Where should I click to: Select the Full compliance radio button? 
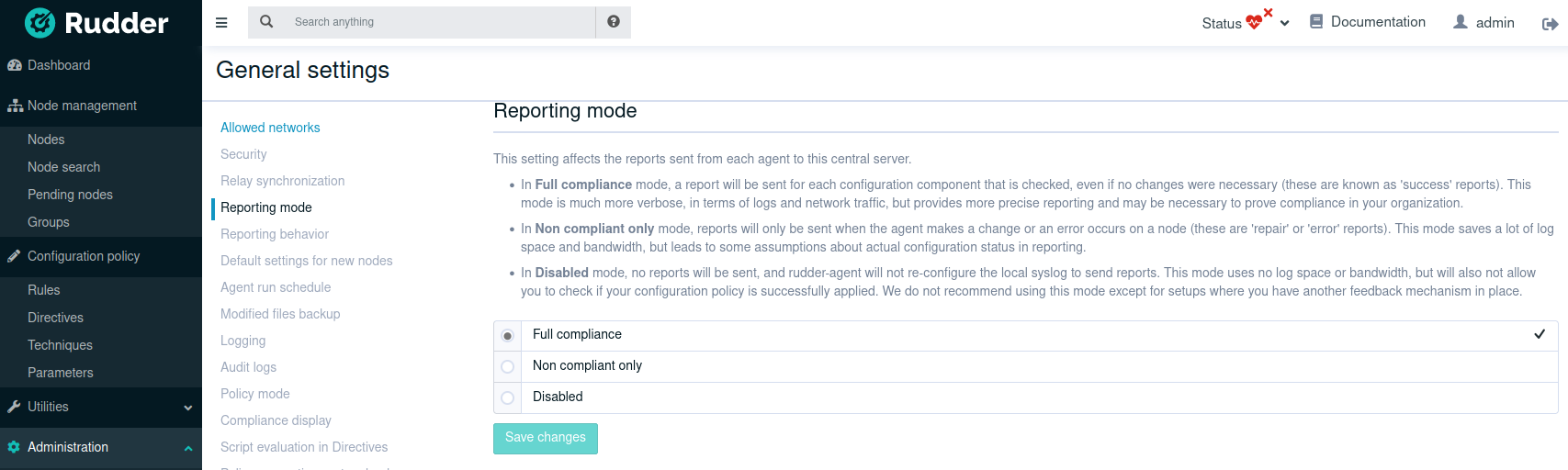(x=507, y=336)
